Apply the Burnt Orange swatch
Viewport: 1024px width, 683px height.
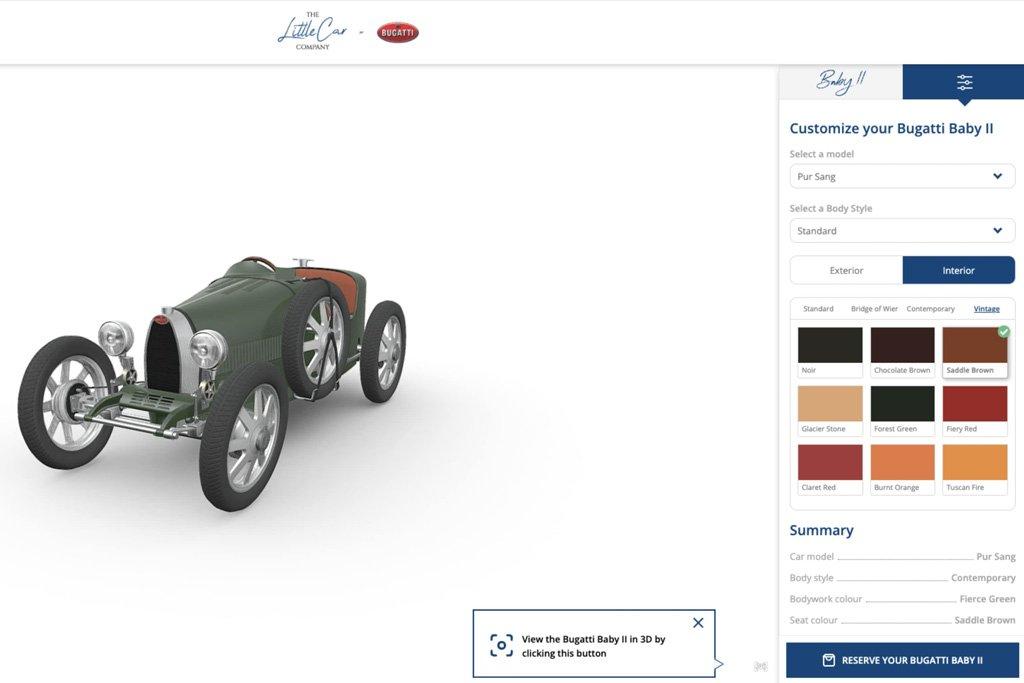pyautogui.click(x=902, y=469)
